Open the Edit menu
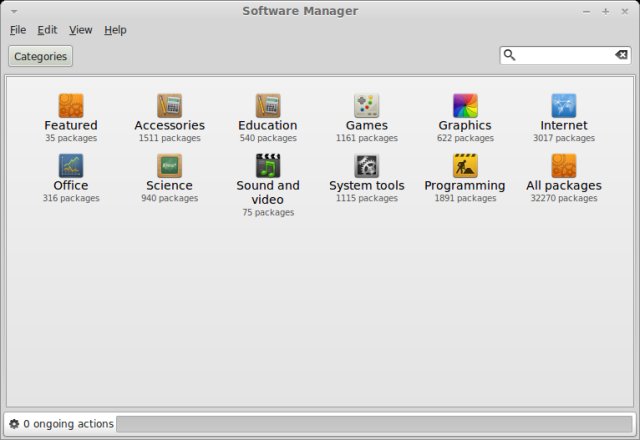Viewport: 640px width, 440px height. coord(47,30)
